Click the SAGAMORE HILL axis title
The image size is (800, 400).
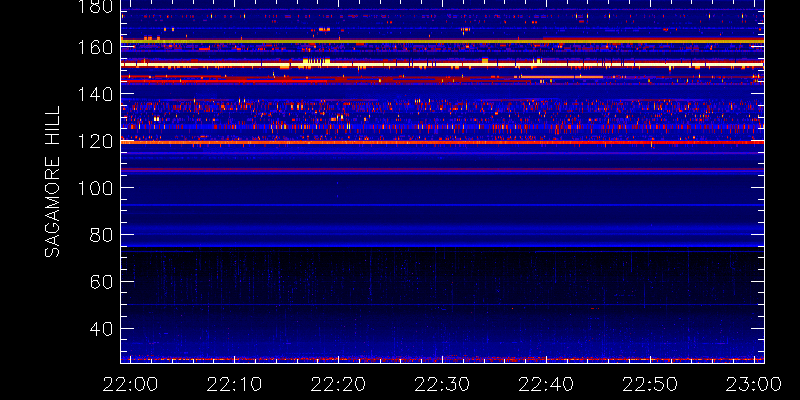coord(53,182)
